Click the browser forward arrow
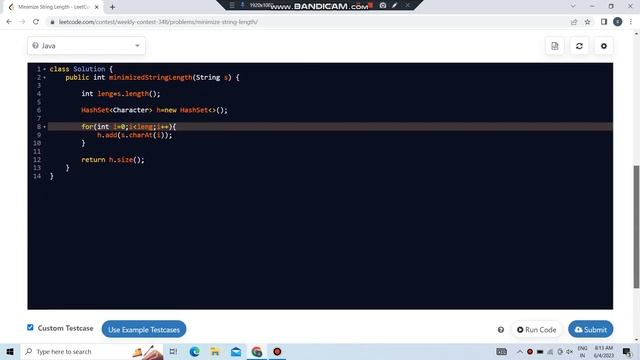640x360 pixels. pyautogui.click(x=22, y=22)
